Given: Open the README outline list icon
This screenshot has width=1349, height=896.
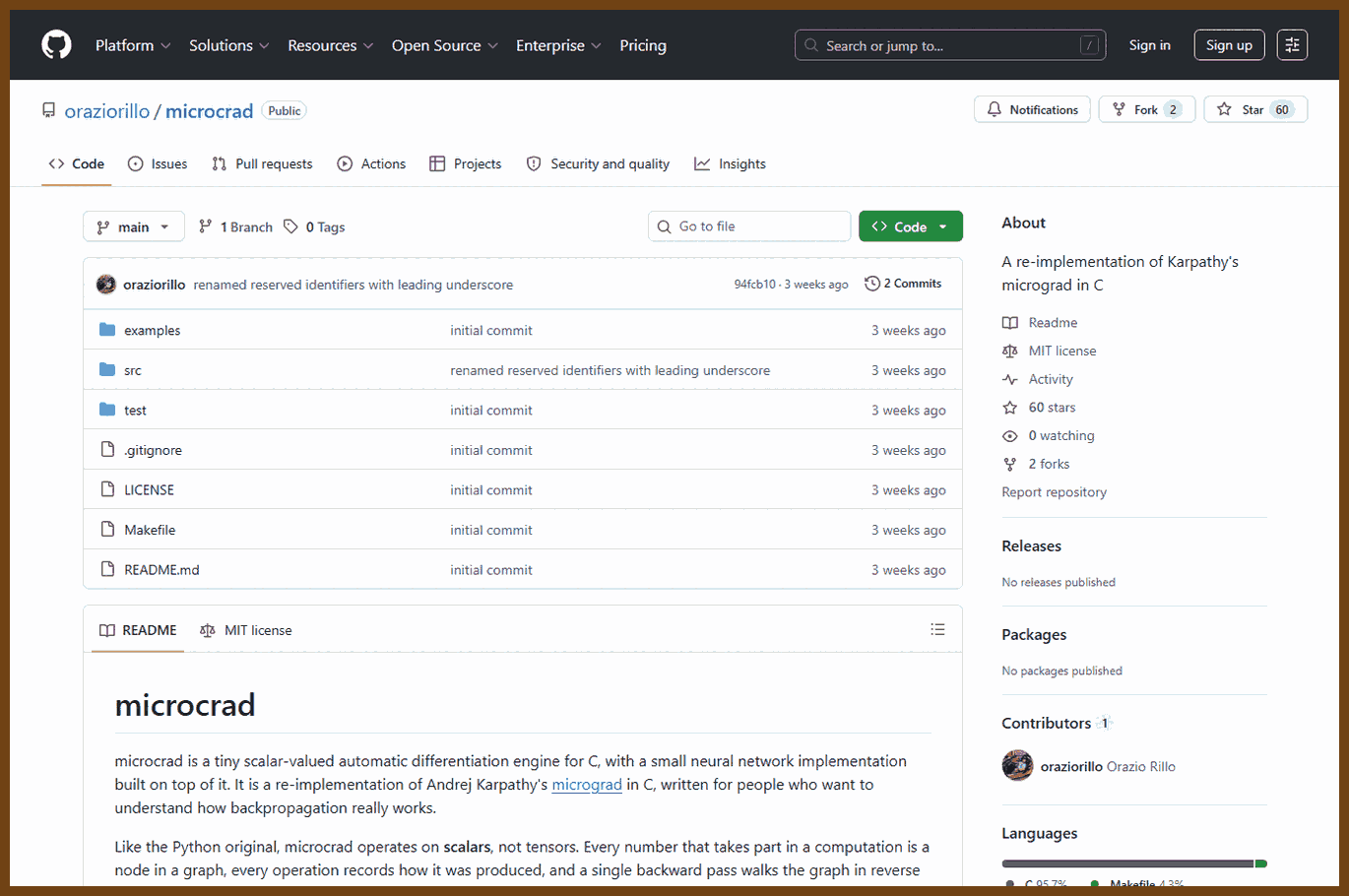Looking at the screenshot, I should click(937, 629).
